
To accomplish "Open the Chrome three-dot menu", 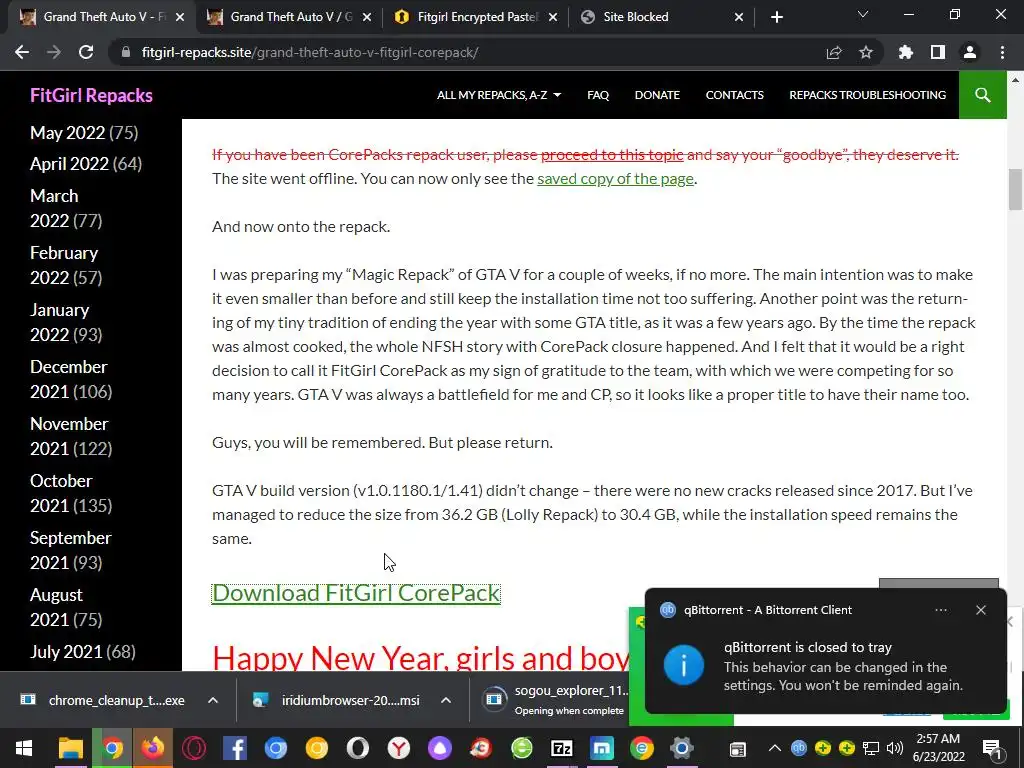I will [1002, 52].
